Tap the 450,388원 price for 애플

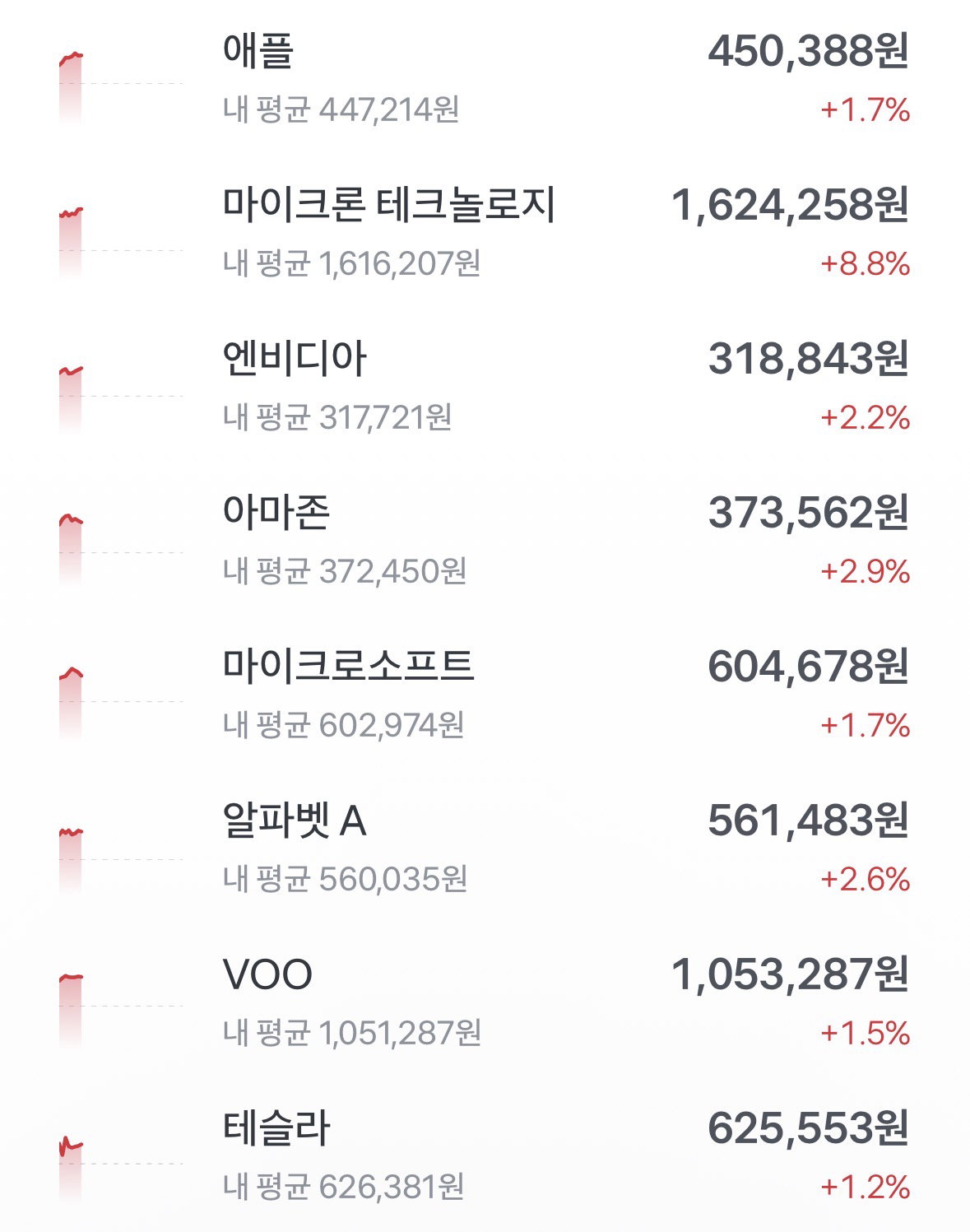(x=809, y=51)
